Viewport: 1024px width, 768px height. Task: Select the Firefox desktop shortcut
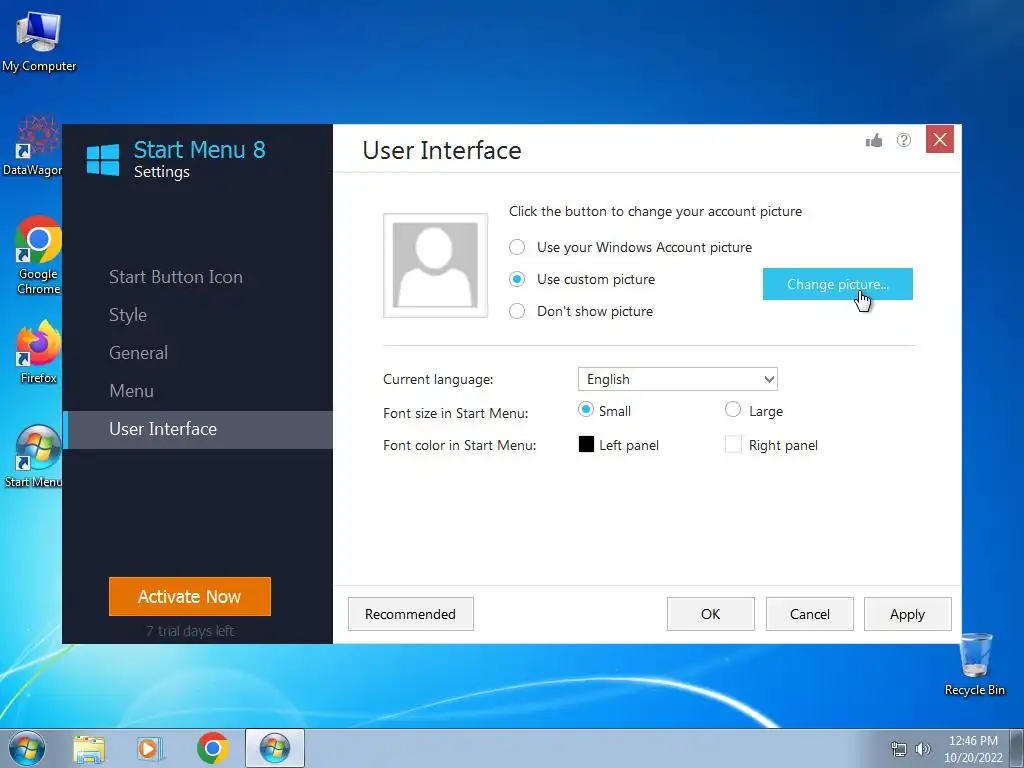pos(39,352)
